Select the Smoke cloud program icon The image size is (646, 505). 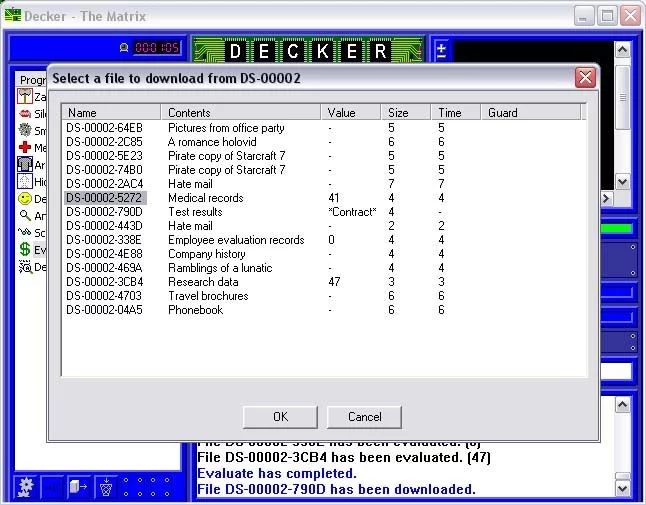[25, 131]
